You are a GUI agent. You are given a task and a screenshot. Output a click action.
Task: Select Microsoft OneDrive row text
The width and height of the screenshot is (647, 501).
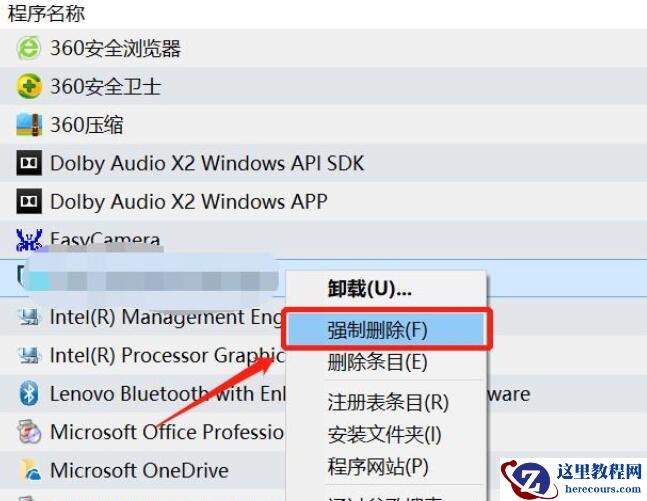coord(139,470)
